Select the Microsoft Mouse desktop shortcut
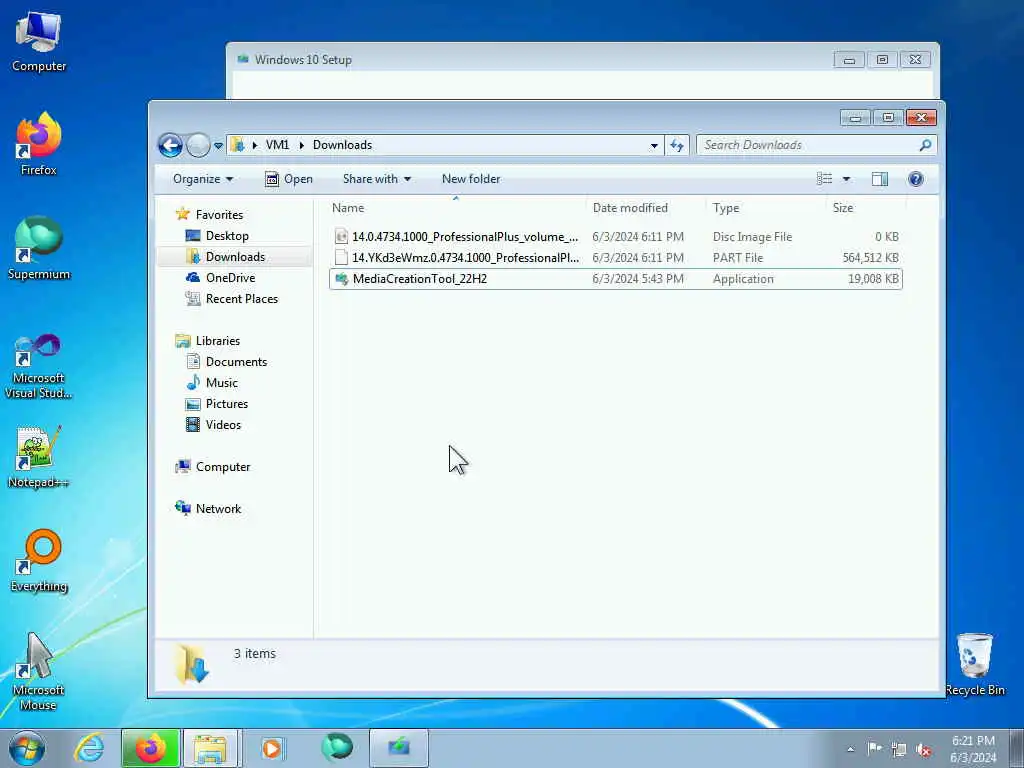Viewport: 1024px width, 768px height. (39, 671)
